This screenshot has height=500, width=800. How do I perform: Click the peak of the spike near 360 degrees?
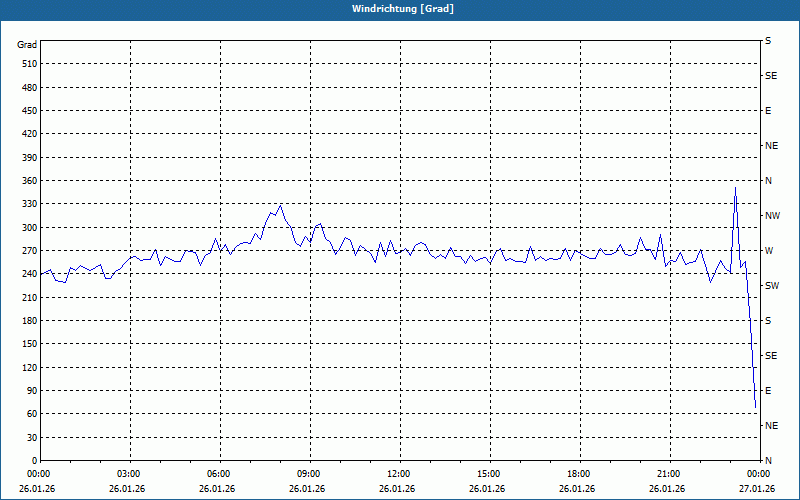coord(735,187)
